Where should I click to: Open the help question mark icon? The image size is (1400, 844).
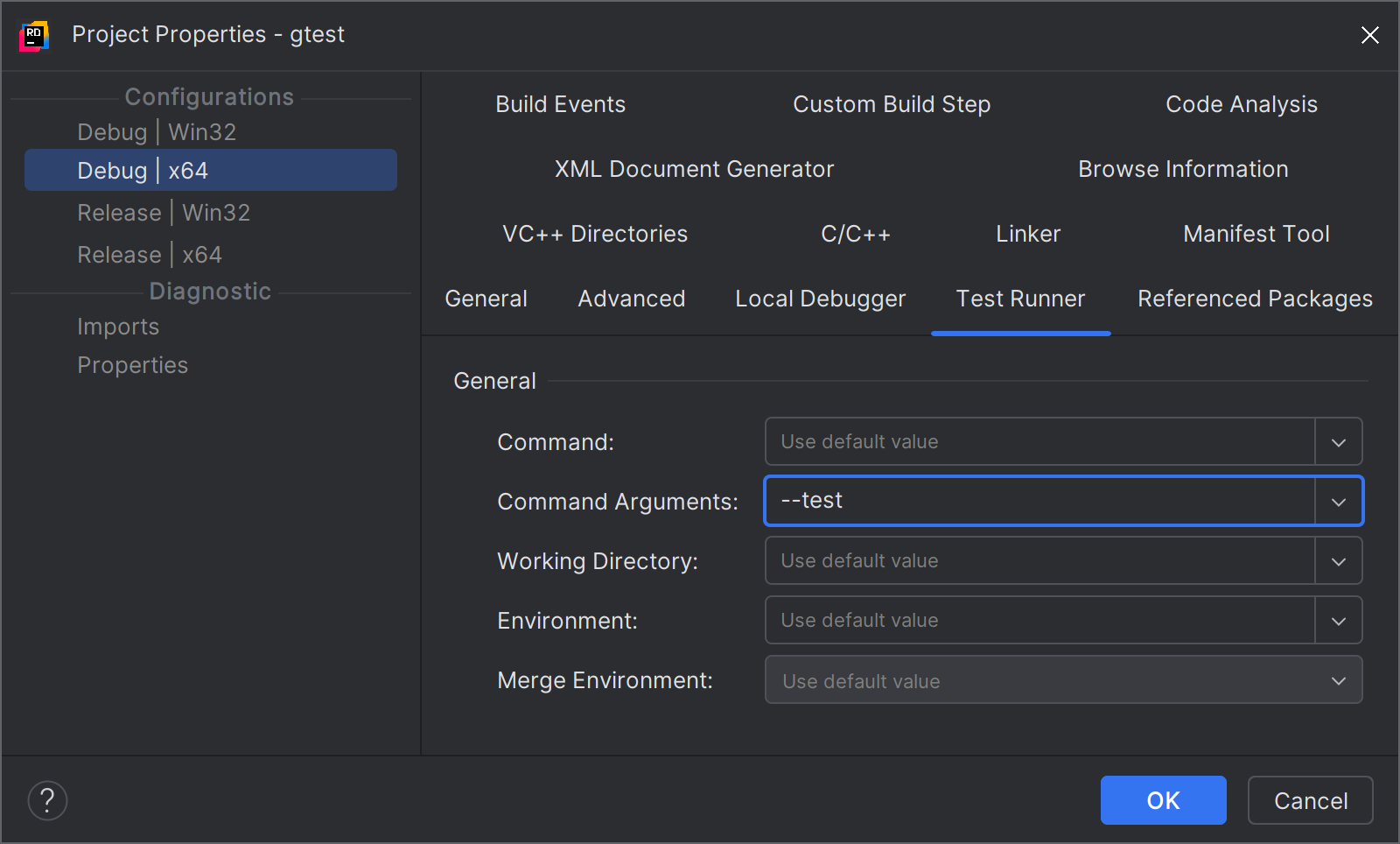click(48, 799)
